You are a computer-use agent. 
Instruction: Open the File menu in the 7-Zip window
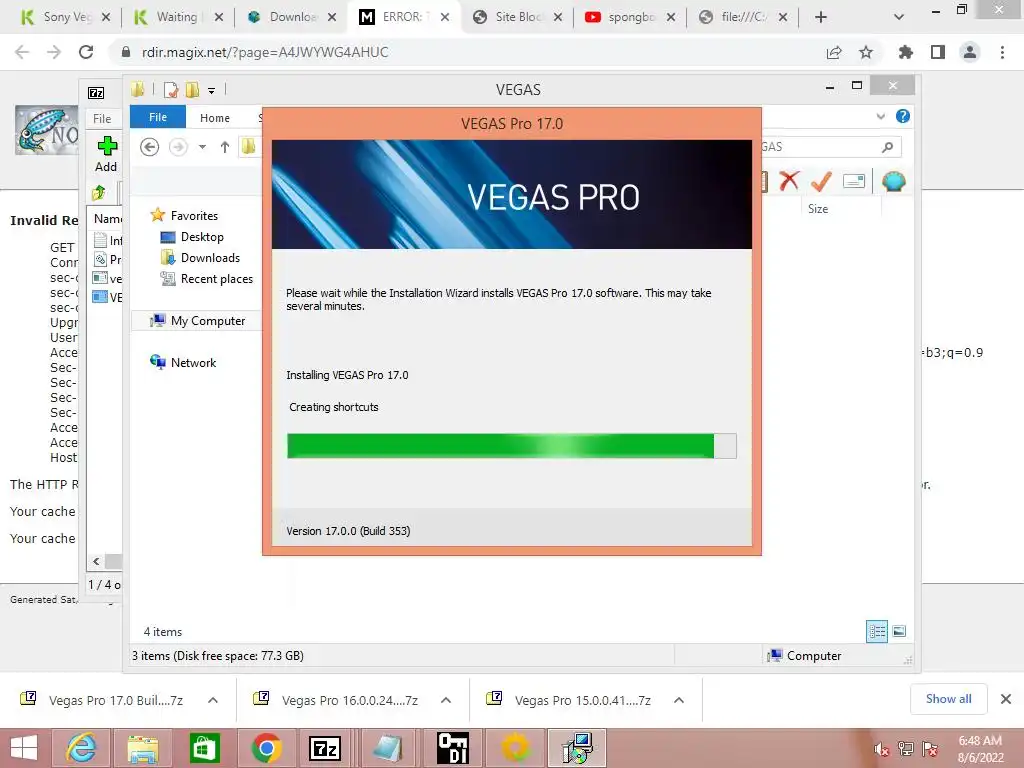point(102,118)
